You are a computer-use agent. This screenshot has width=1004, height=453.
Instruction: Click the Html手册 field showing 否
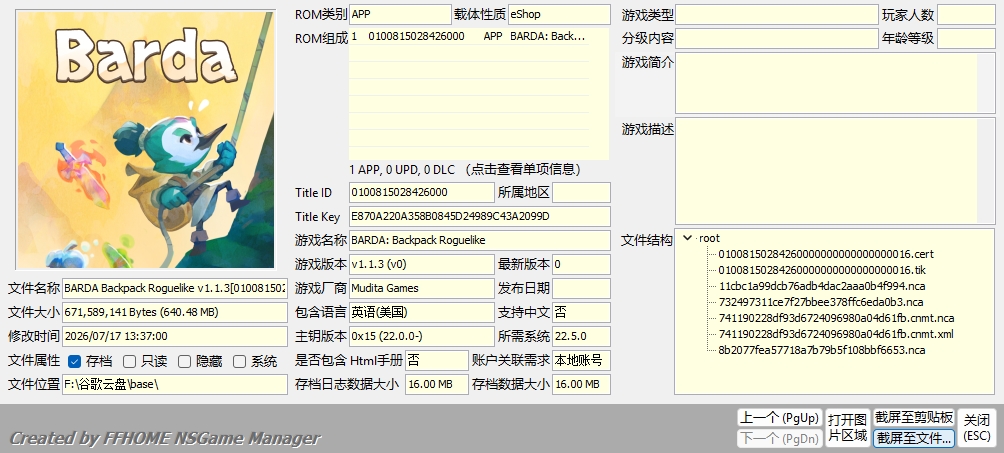[x=437, y=360]
